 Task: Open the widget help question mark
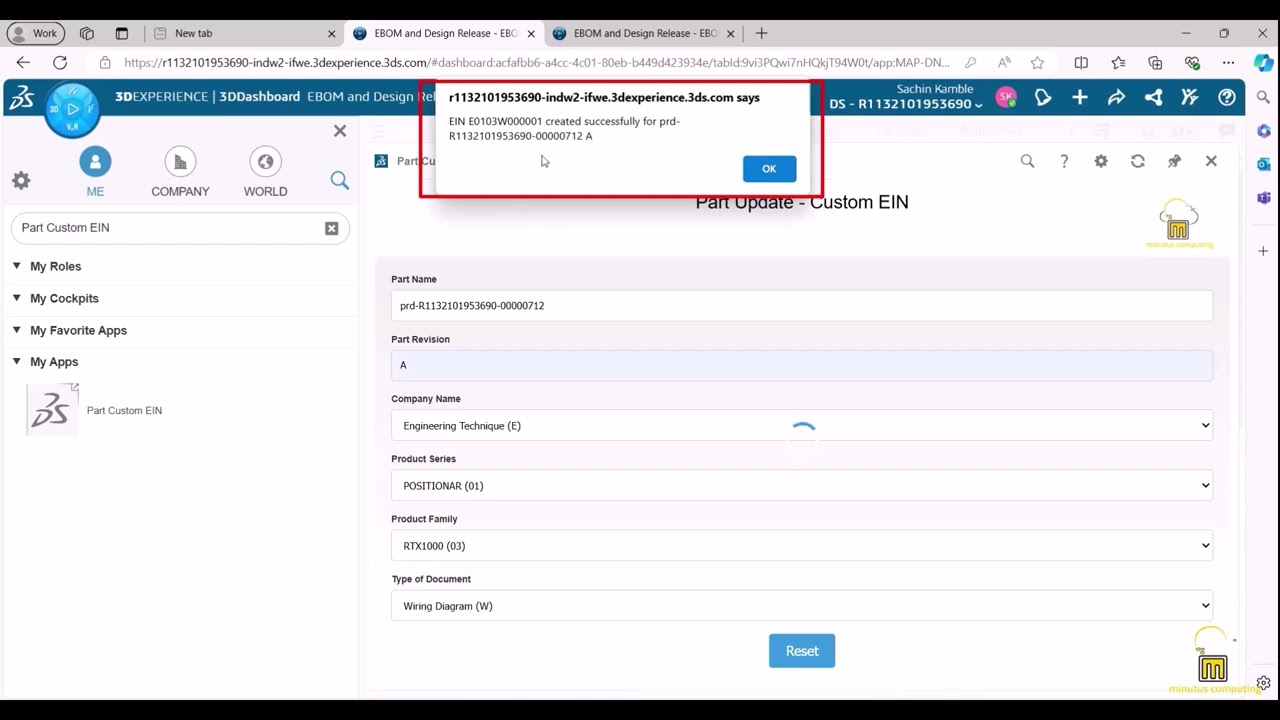pos(1064,161)
